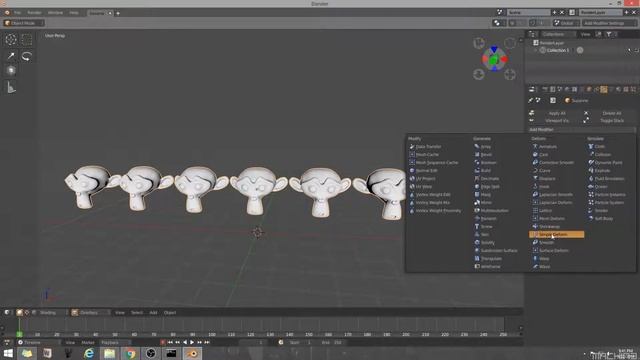This screenshot has height=360, width=640.
Task: Click the pan view gizmo icon
Action: 510,74
